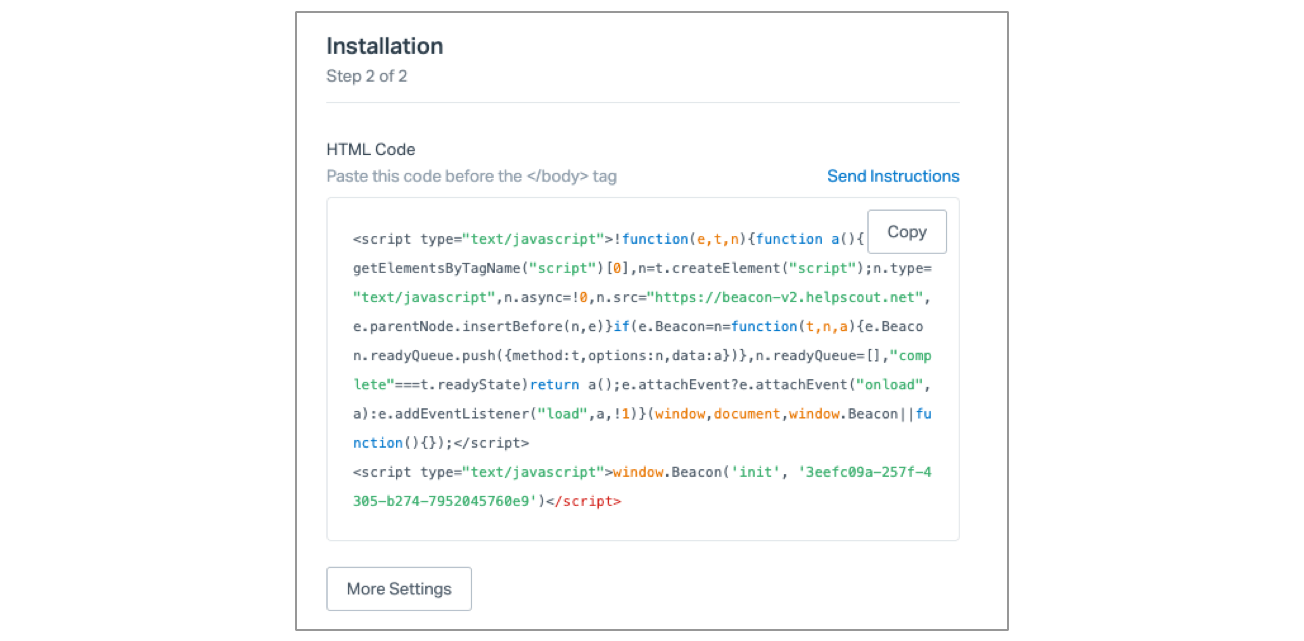The height and width of the screenshot is (641, 1304).
Task: Click the beacon-v2.helpscout.net URL in code
Action: point(790,297)
